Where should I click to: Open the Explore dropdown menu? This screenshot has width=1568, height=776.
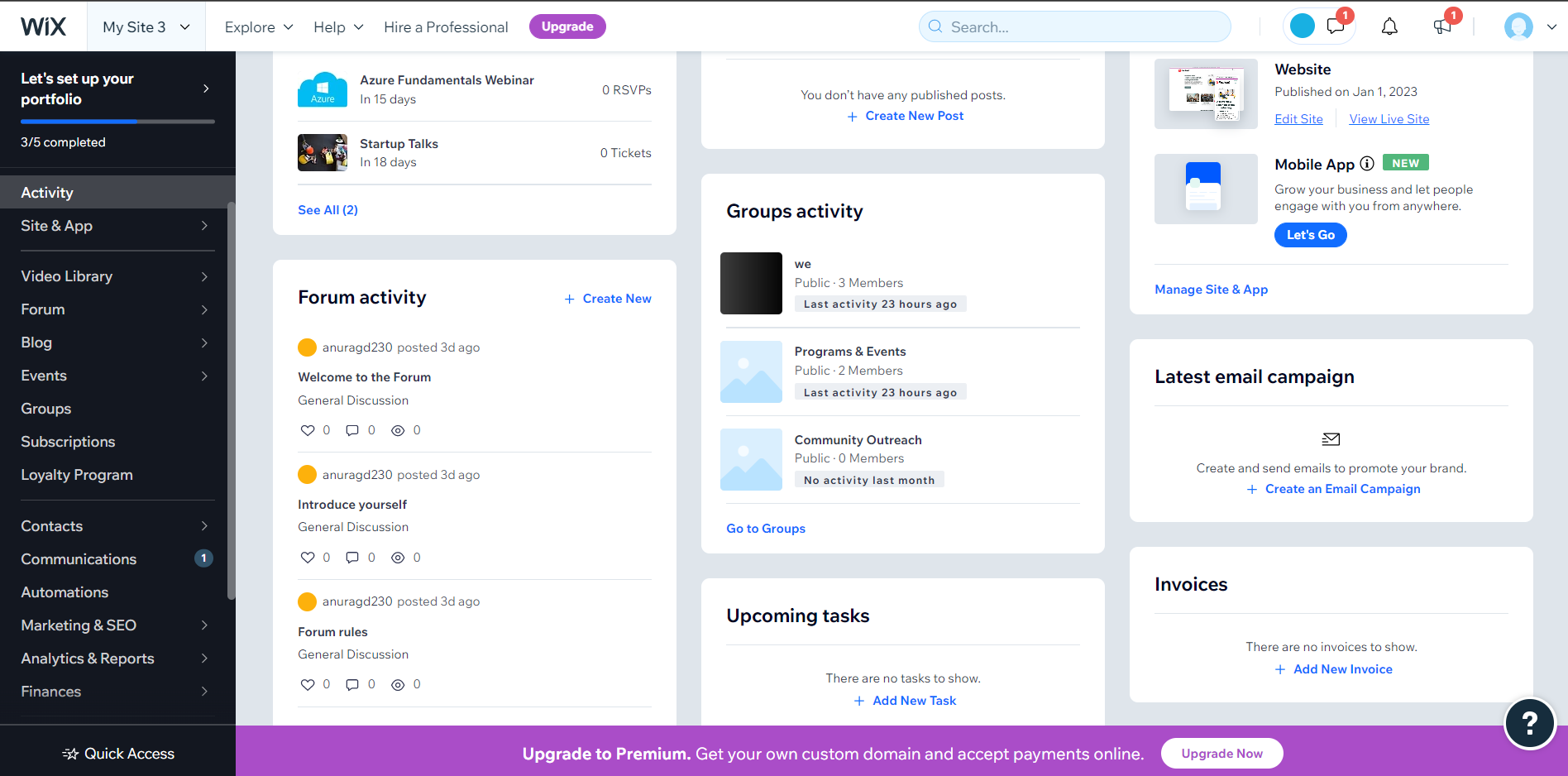tap(259, 26)
